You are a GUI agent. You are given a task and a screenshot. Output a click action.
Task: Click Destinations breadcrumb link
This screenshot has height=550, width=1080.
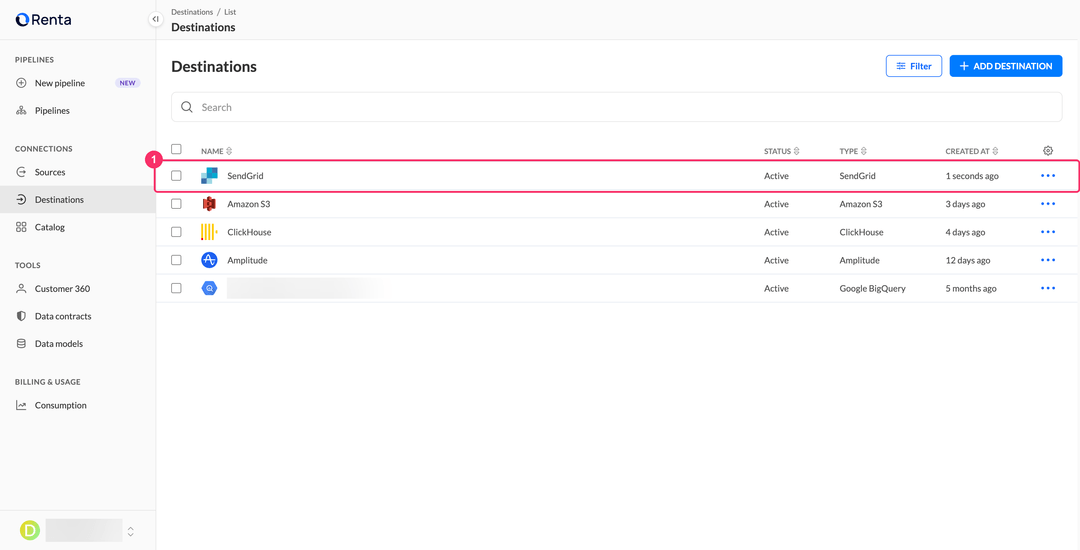point(192,12)
